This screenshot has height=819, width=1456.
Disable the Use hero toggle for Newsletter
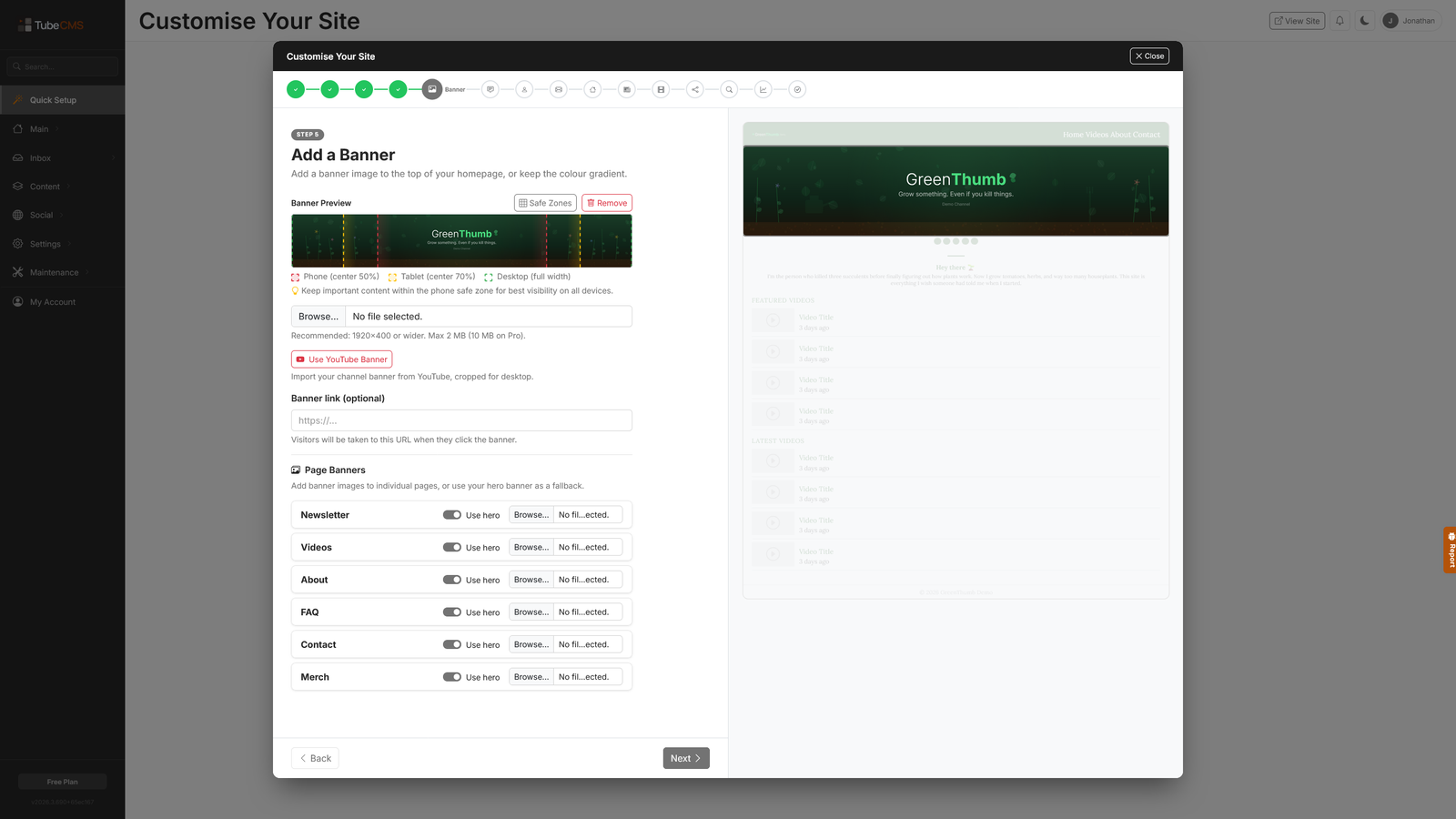click(451, 514)
